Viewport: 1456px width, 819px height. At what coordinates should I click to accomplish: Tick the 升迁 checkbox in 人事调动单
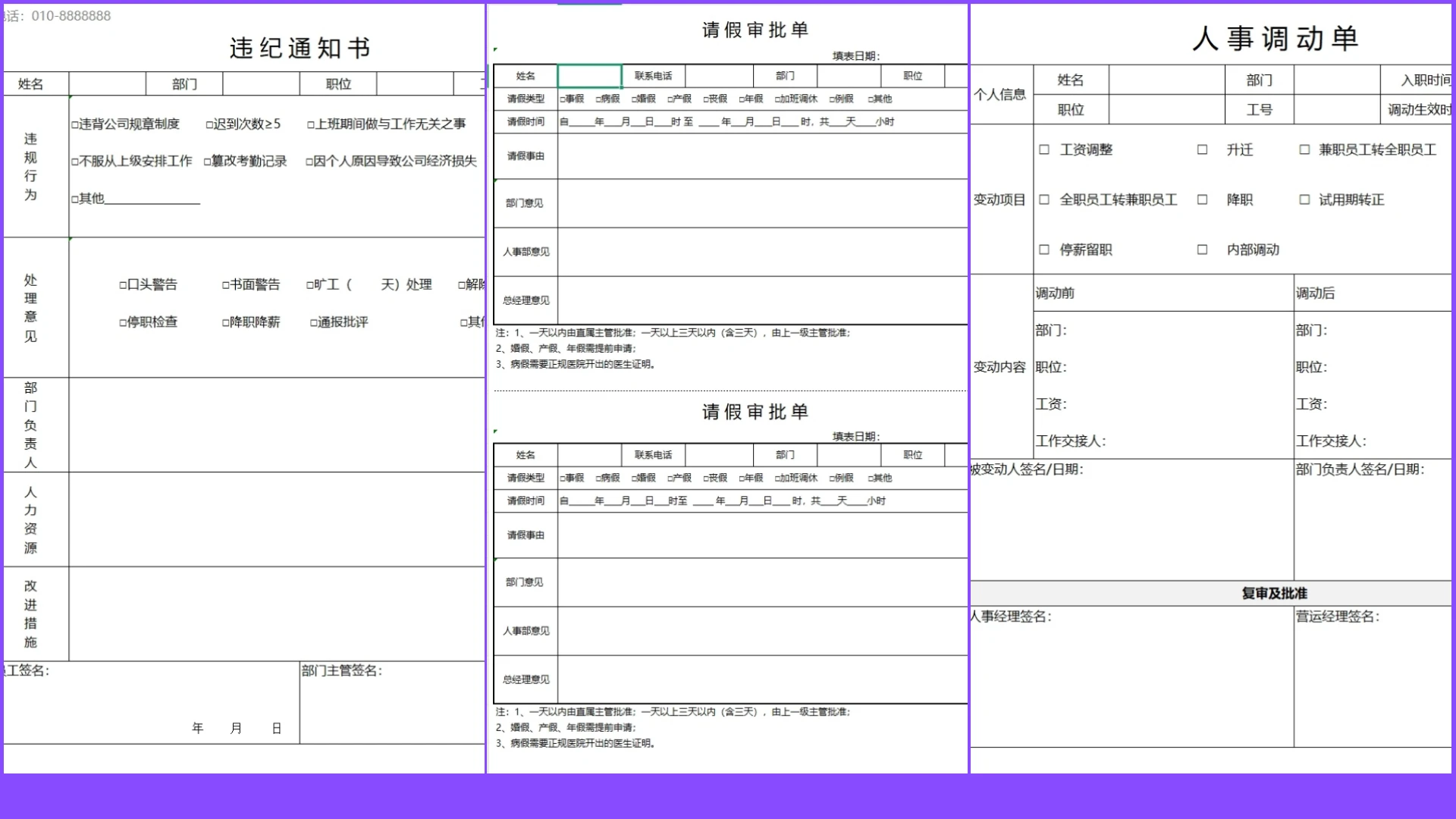[1202, 149]
